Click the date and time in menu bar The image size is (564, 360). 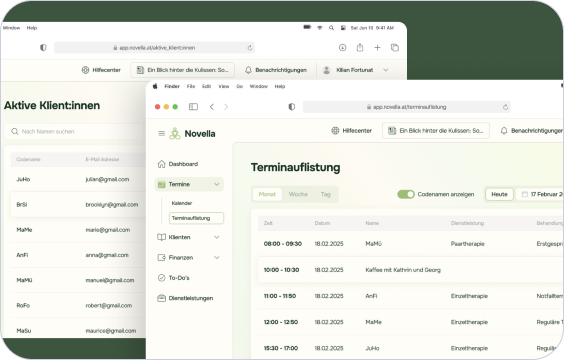pyautogui.click(x=372, y=28)
